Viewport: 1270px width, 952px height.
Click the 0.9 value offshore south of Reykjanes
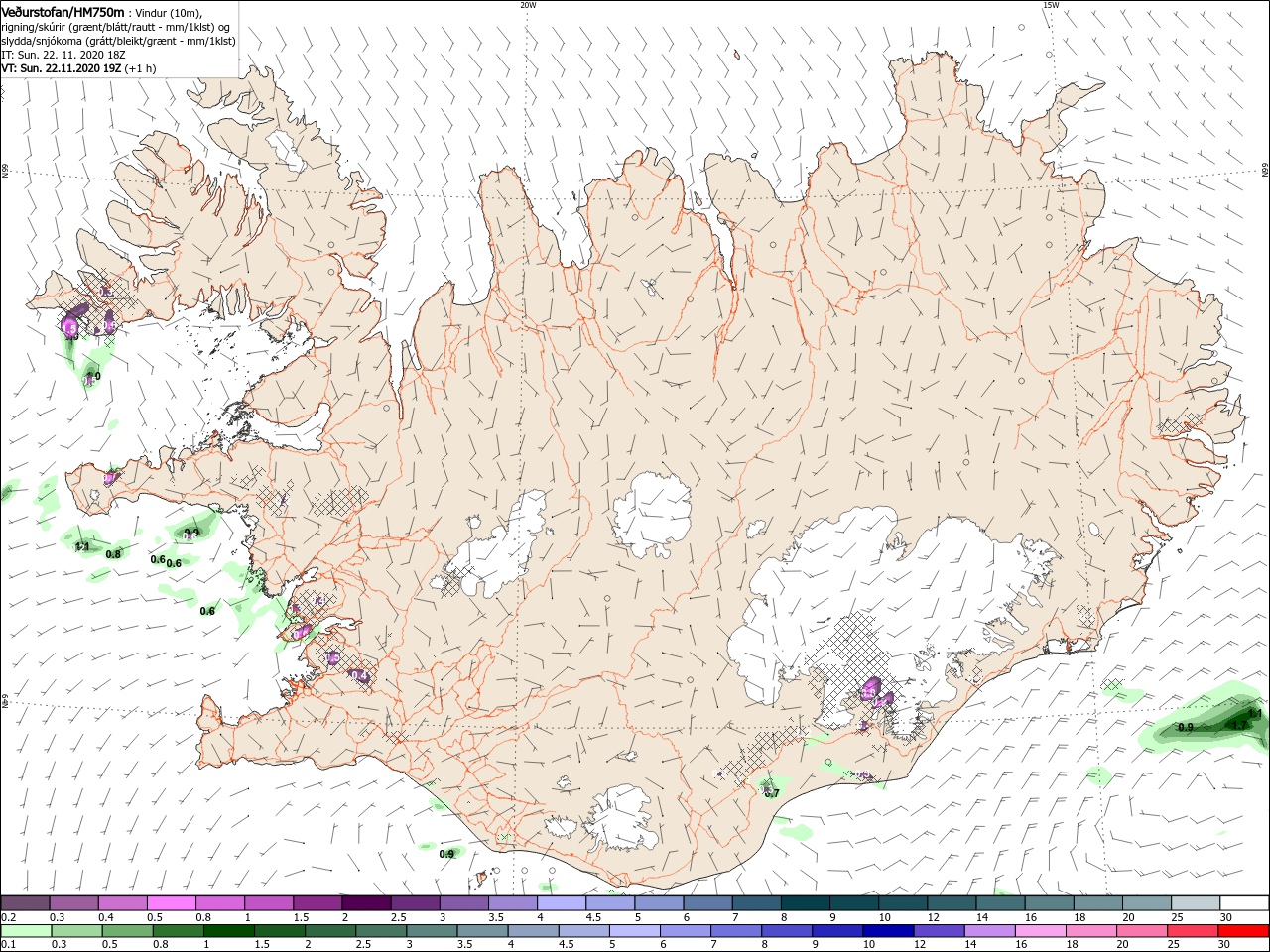[x=446, y=853]
